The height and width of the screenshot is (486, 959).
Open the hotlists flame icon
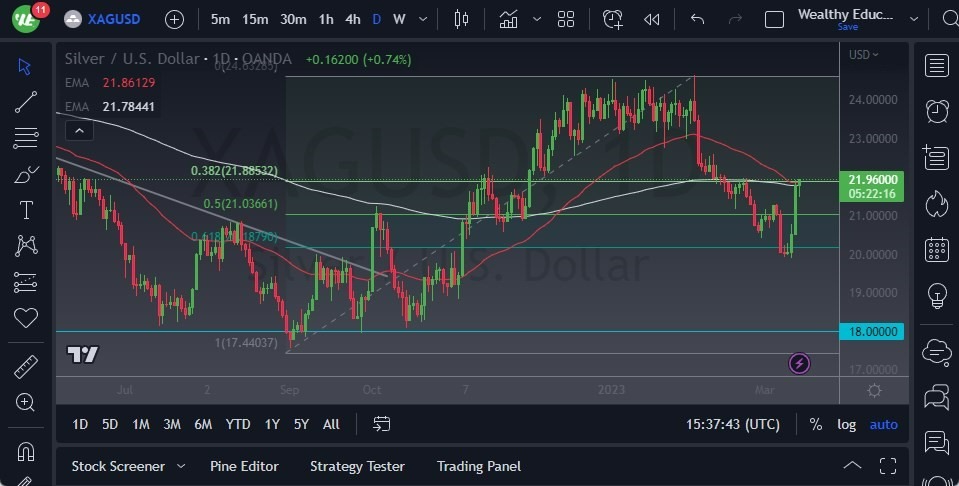click(x=936, y=204)
